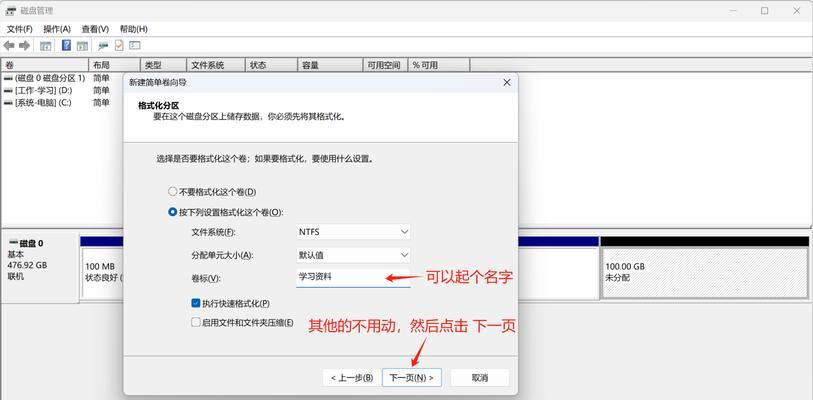The width and height of the screenshot is (813, 400).
Task: Select drive icon of [系统-电脑] (C:) row
Action: coord(8,103)
